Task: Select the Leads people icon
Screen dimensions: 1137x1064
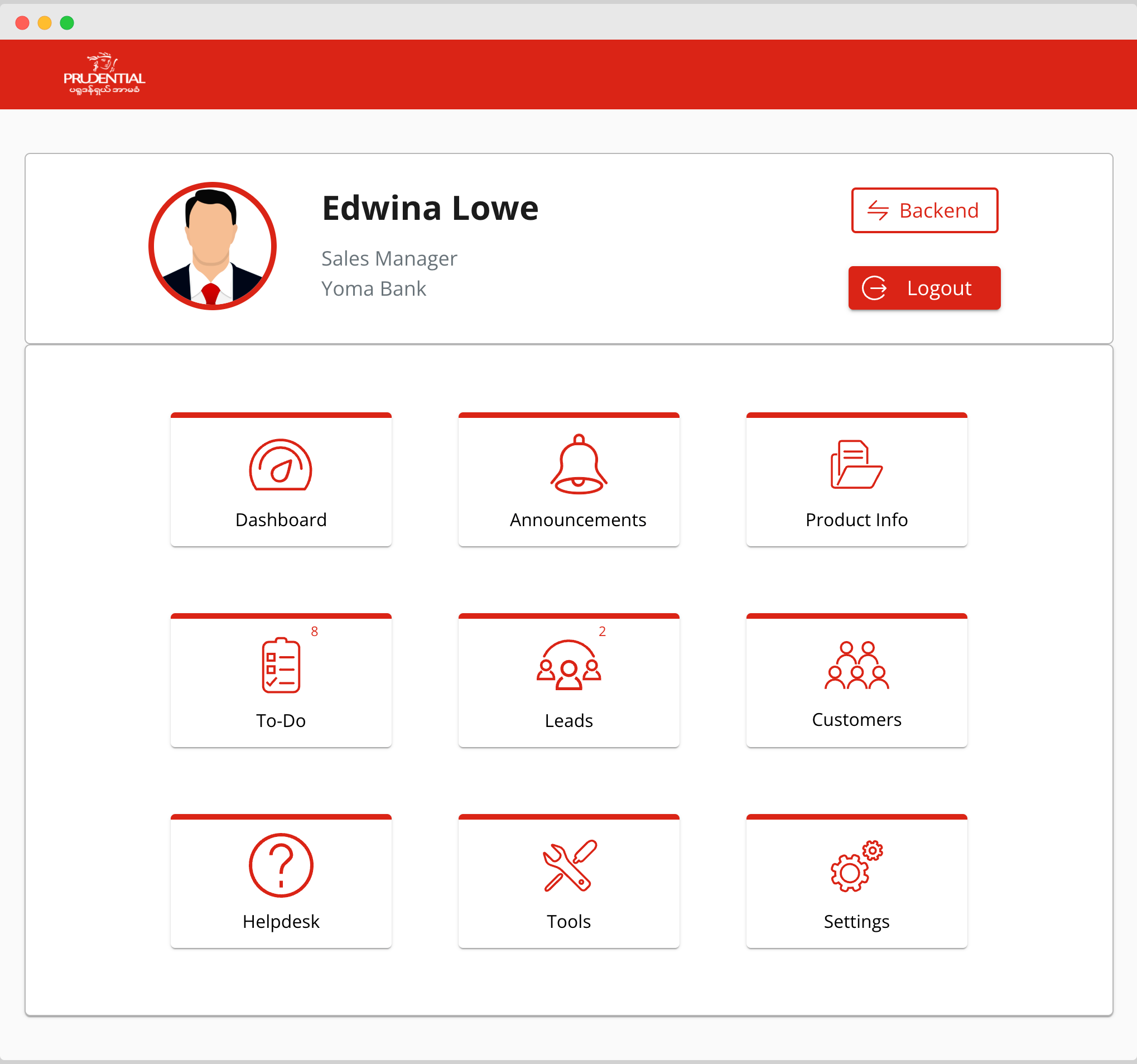Action: pos(568,665)
